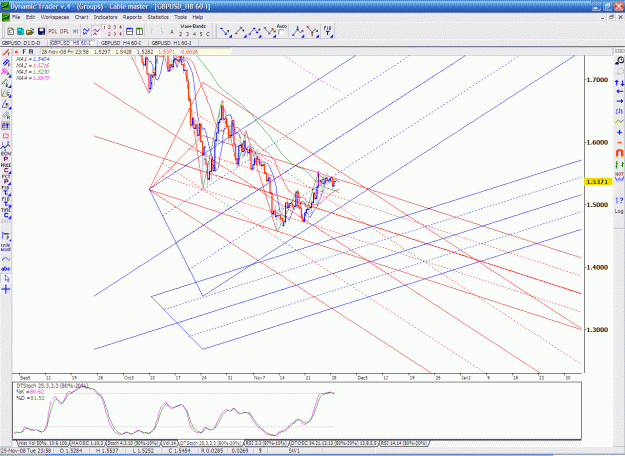Image resolution: width=625 pixels, height=456 pixels.
Task: Open the DTOSC indicator tab
Action: tap(334, 443)
